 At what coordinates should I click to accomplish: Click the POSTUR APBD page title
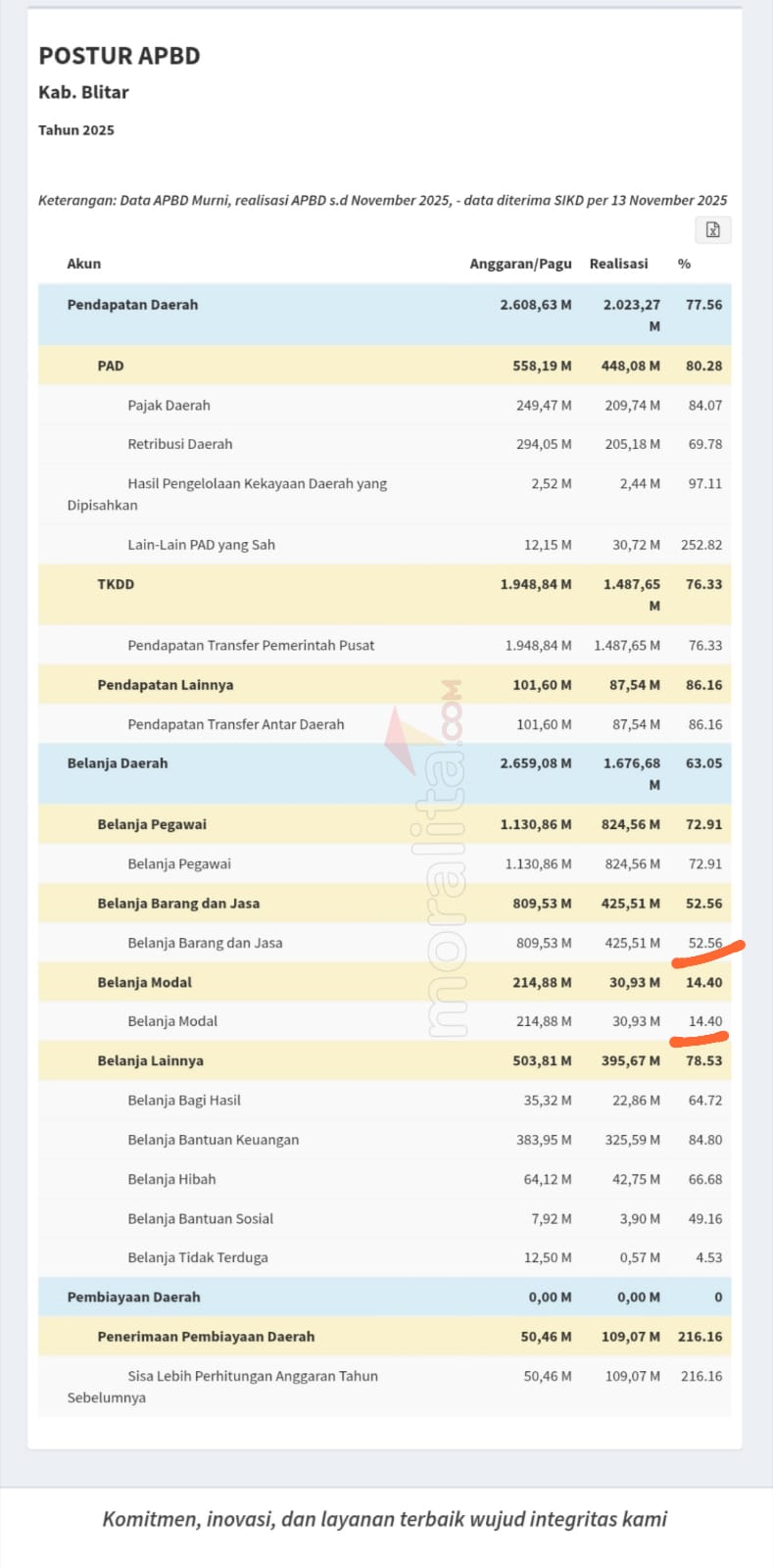[119, 56]
